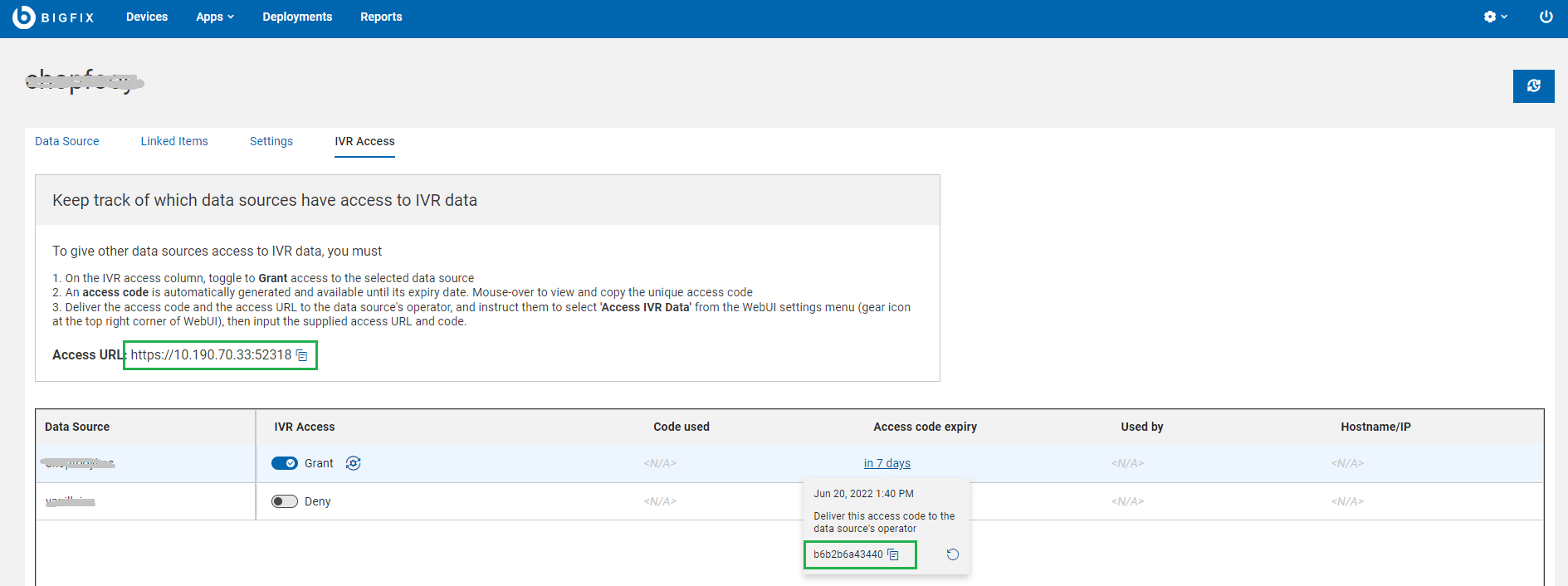Turn off the Grant IVR access toggle
The width and height of the screenshot is (1568, 586).
285,463
